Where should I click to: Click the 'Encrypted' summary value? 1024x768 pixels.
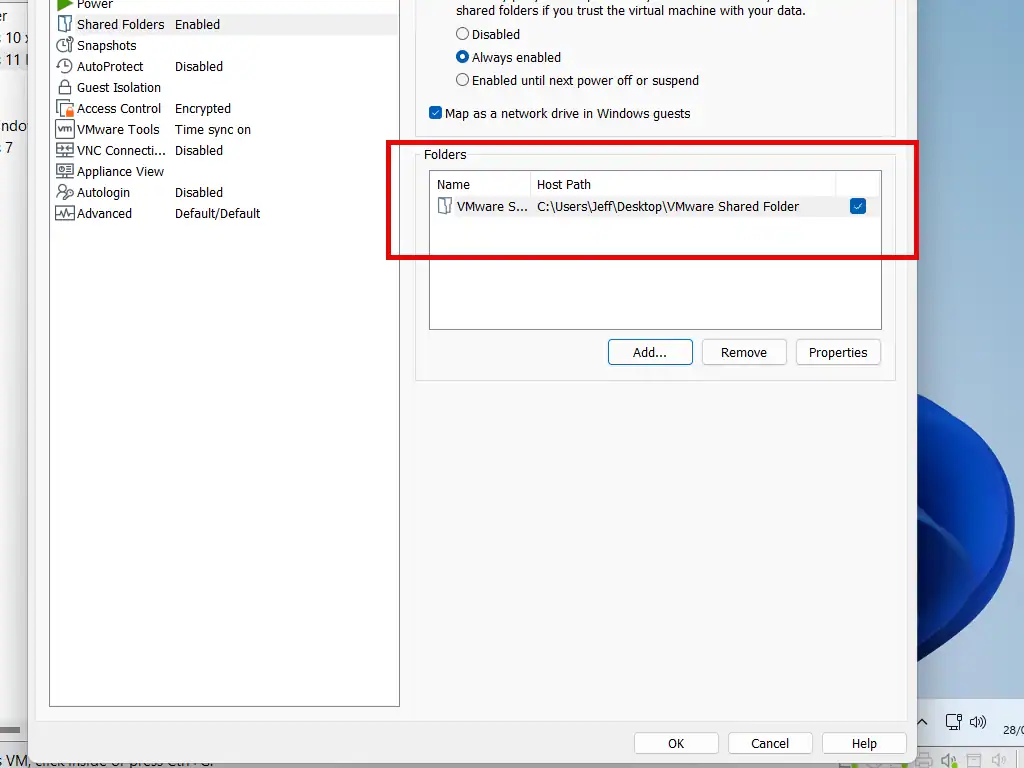click(202, 108)
